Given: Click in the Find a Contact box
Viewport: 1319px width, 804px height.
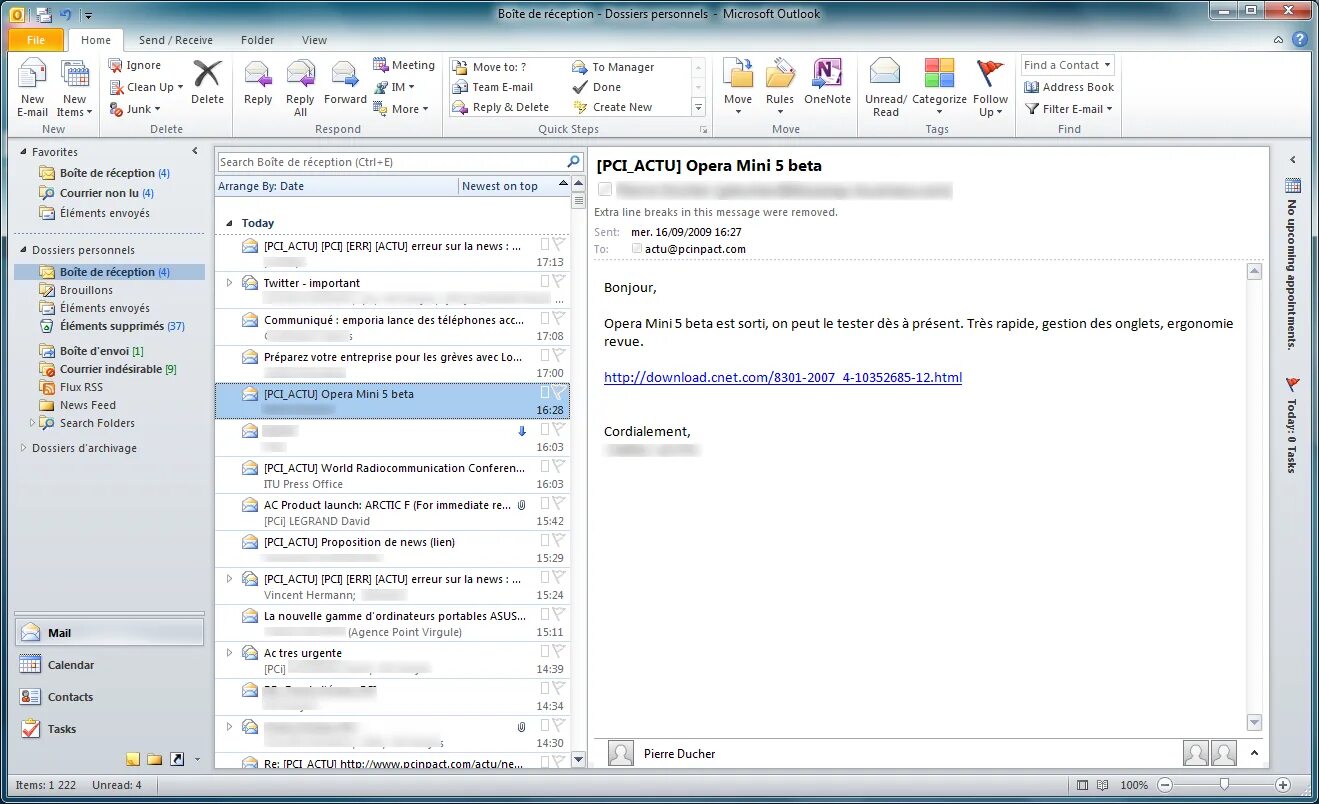Looking at the screenshot, I should pos(1067,65).
